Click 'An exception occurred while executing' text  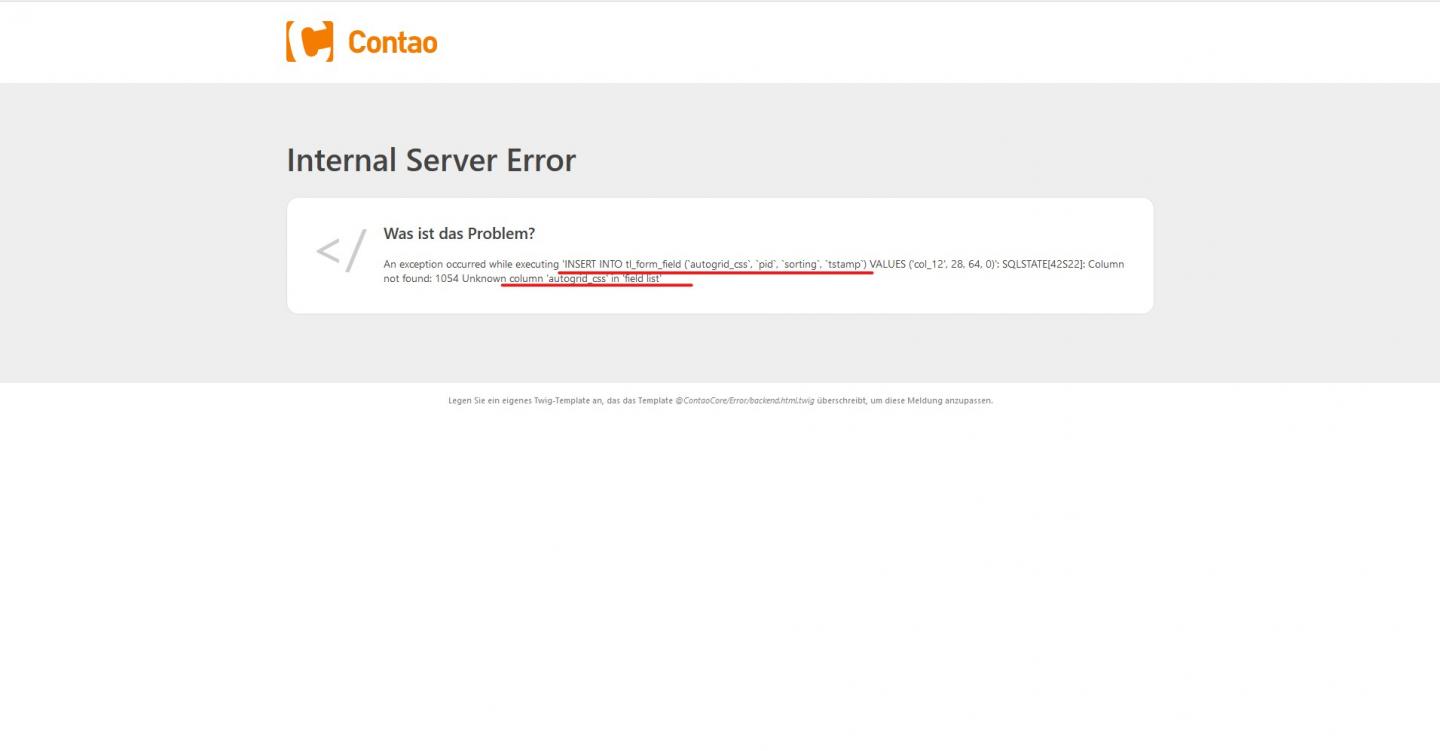point(471,264)
